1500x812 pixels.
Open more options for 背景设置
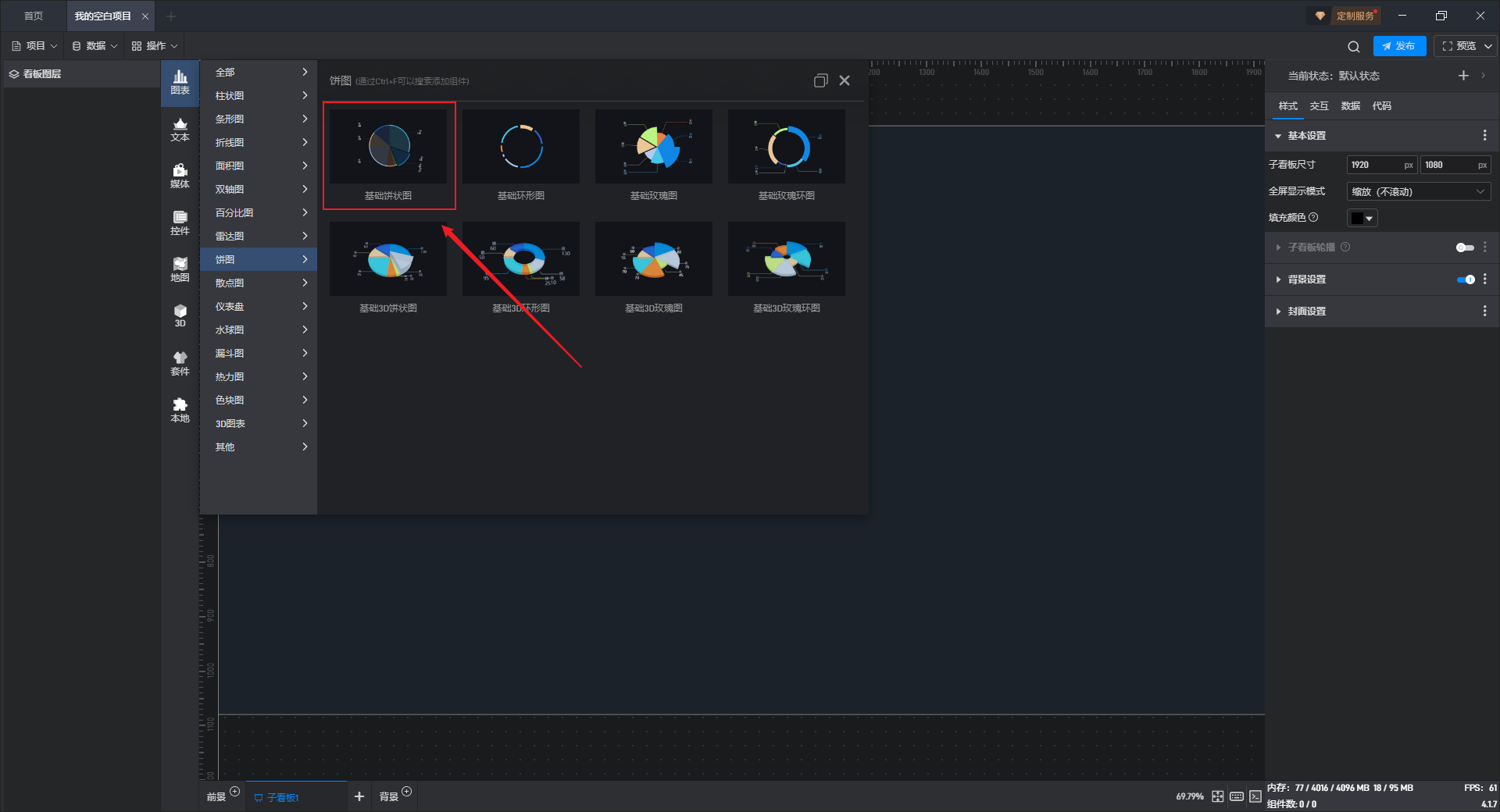pyautogui.click(x=1484, y=280)
